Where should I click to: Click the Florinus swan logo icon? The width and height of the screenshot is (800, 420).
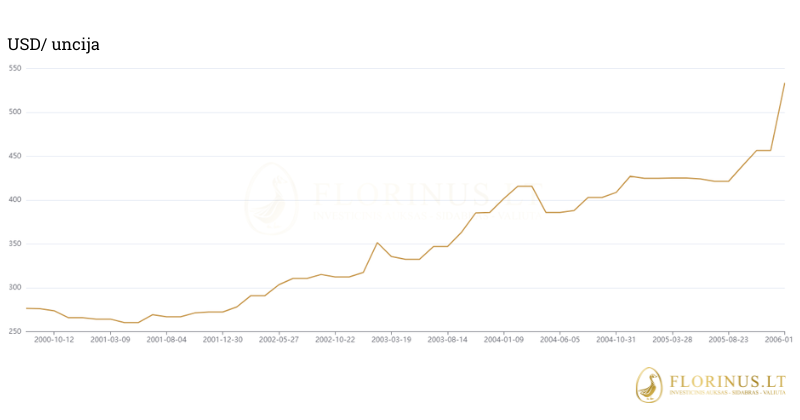[650, 385]
